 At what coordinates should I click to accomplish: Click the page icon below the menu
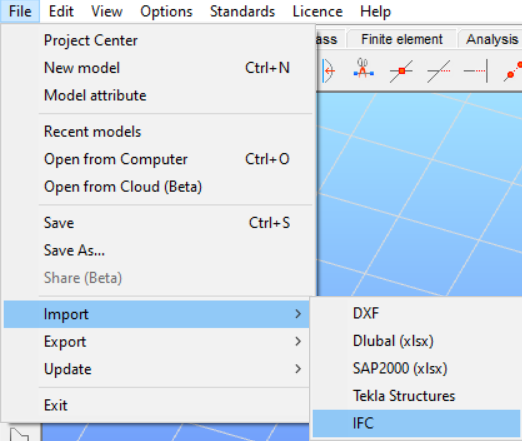point(19,434)
